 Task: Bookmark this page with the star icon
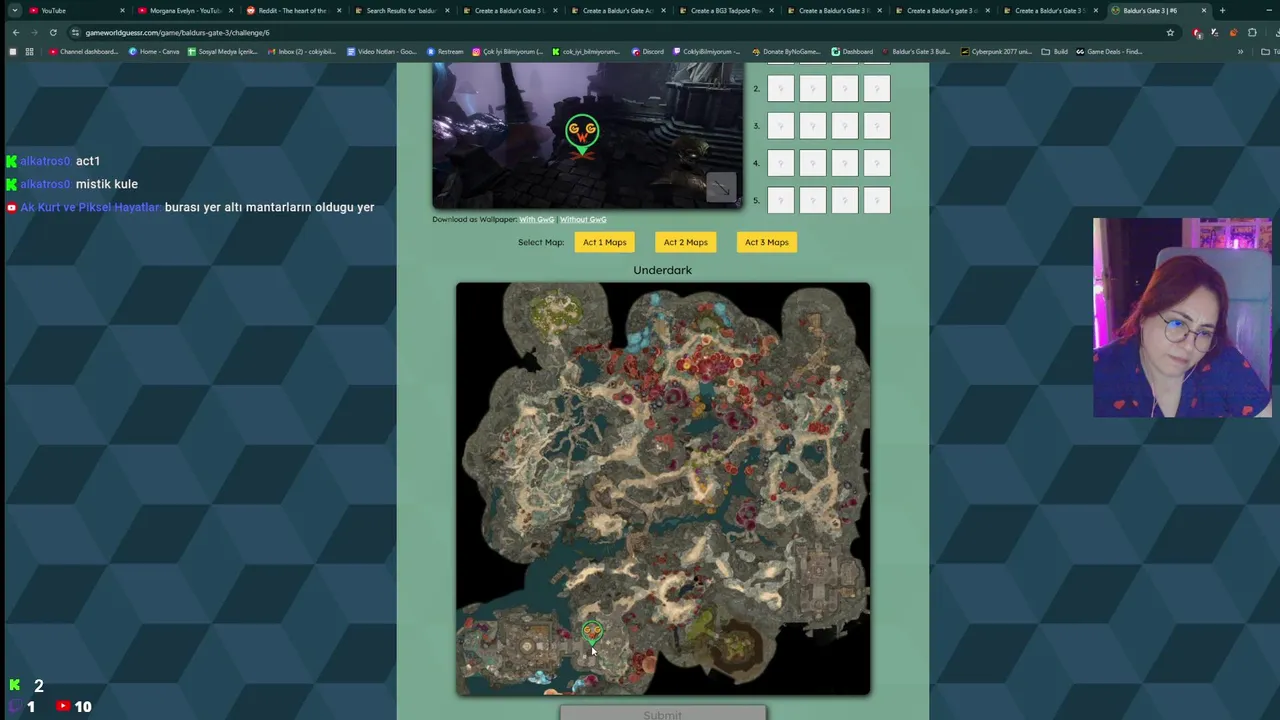coord(1170,32)
